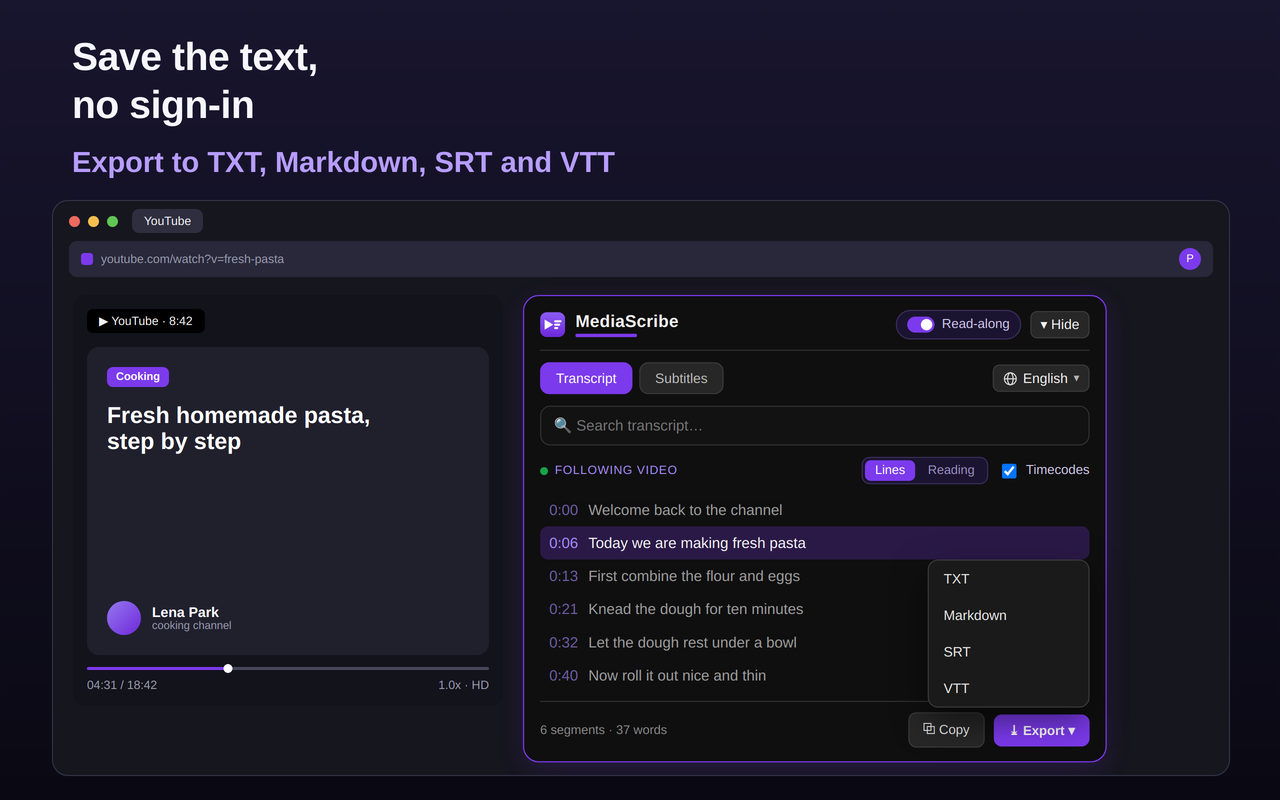Viewport: 1280px width, 800px height.
Task: Click the 0:32 timecode
Action: [x=563, y=642]
